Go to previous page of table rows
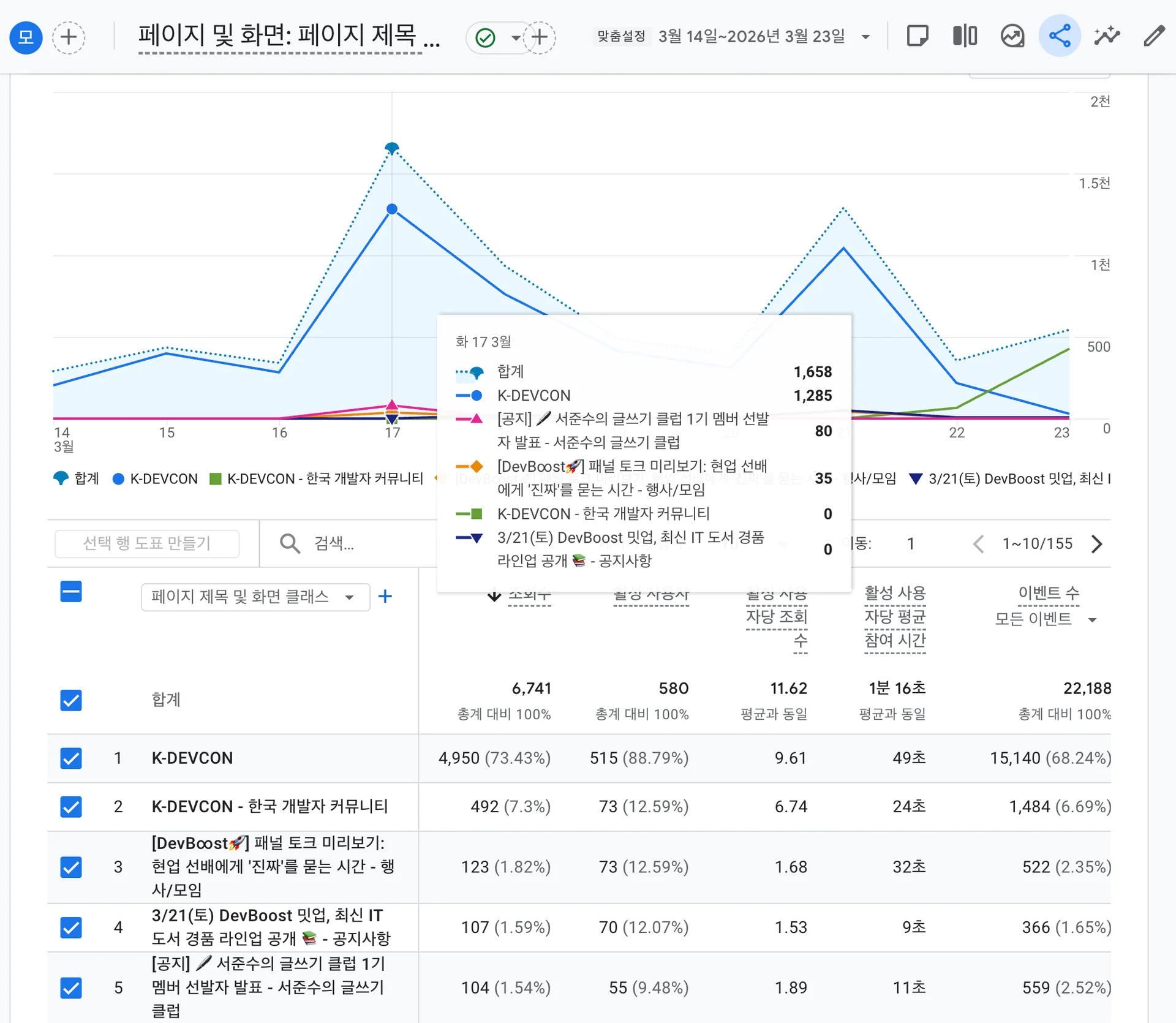This screenshot has width=1176, height=1023. pyautogui.click(x=978, y=543)
